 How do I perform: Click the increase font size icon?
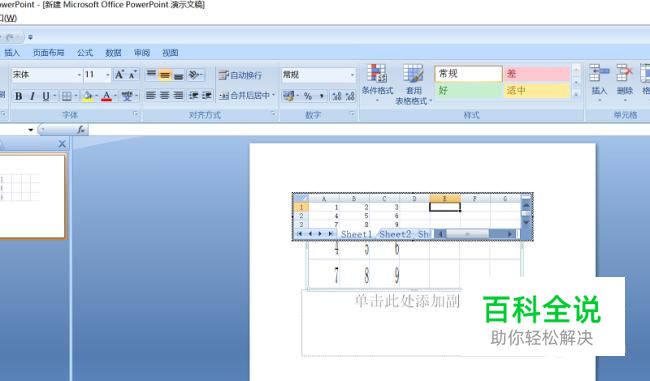click(119, 75)
